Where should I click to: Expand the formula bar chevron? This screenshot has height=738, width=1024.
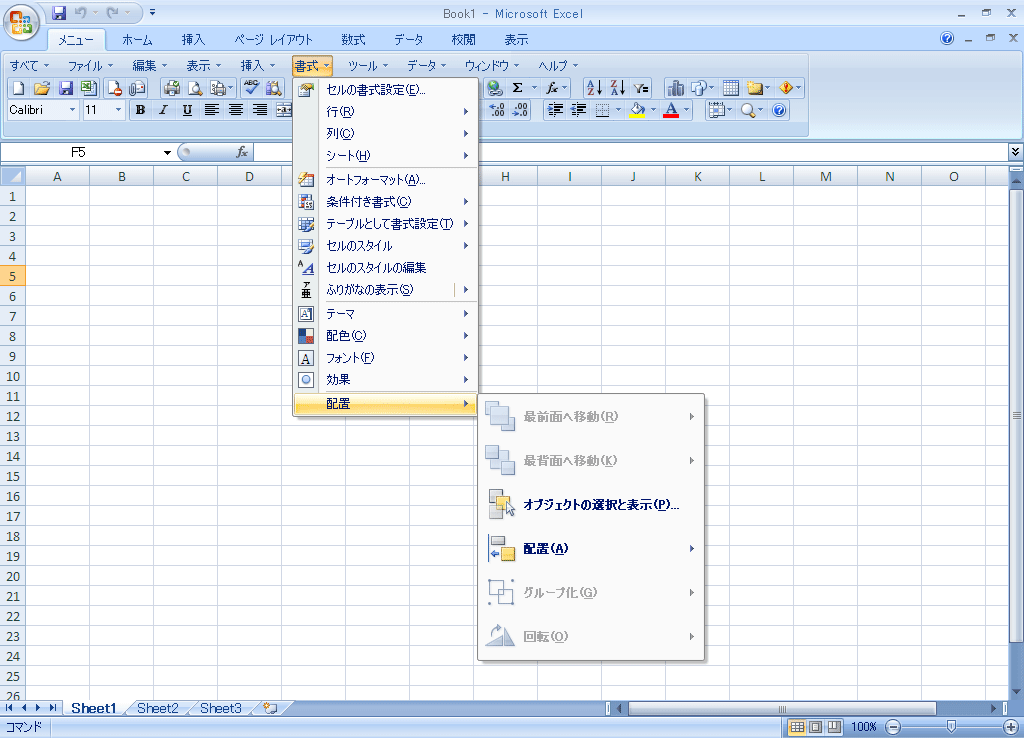1015,152
